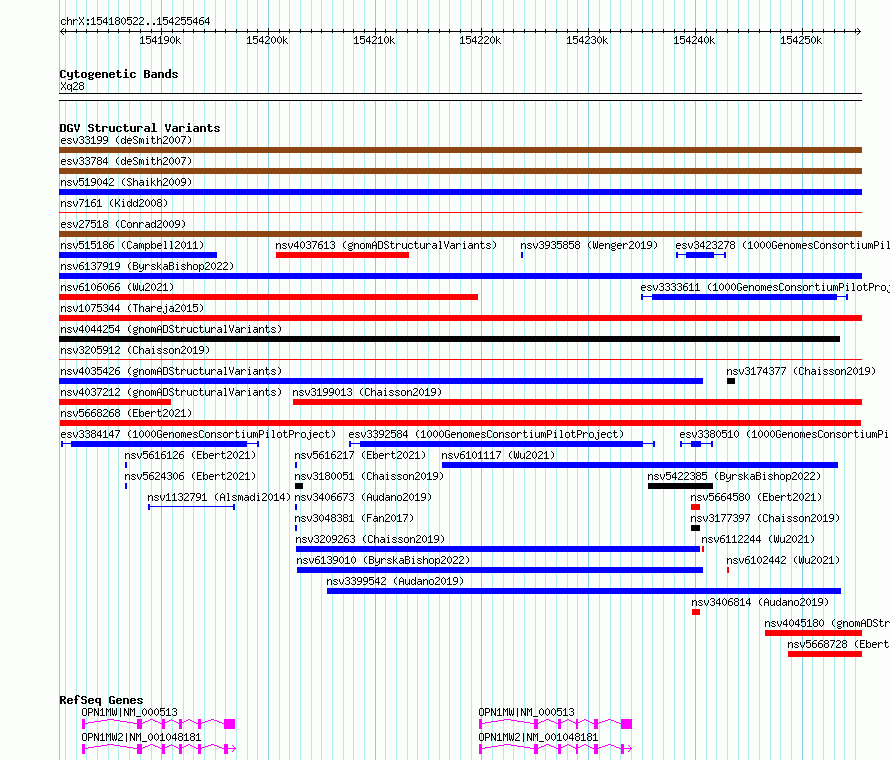Click the Cytogenetic Bands track title

pyautogui.click(x=119, y=74)
